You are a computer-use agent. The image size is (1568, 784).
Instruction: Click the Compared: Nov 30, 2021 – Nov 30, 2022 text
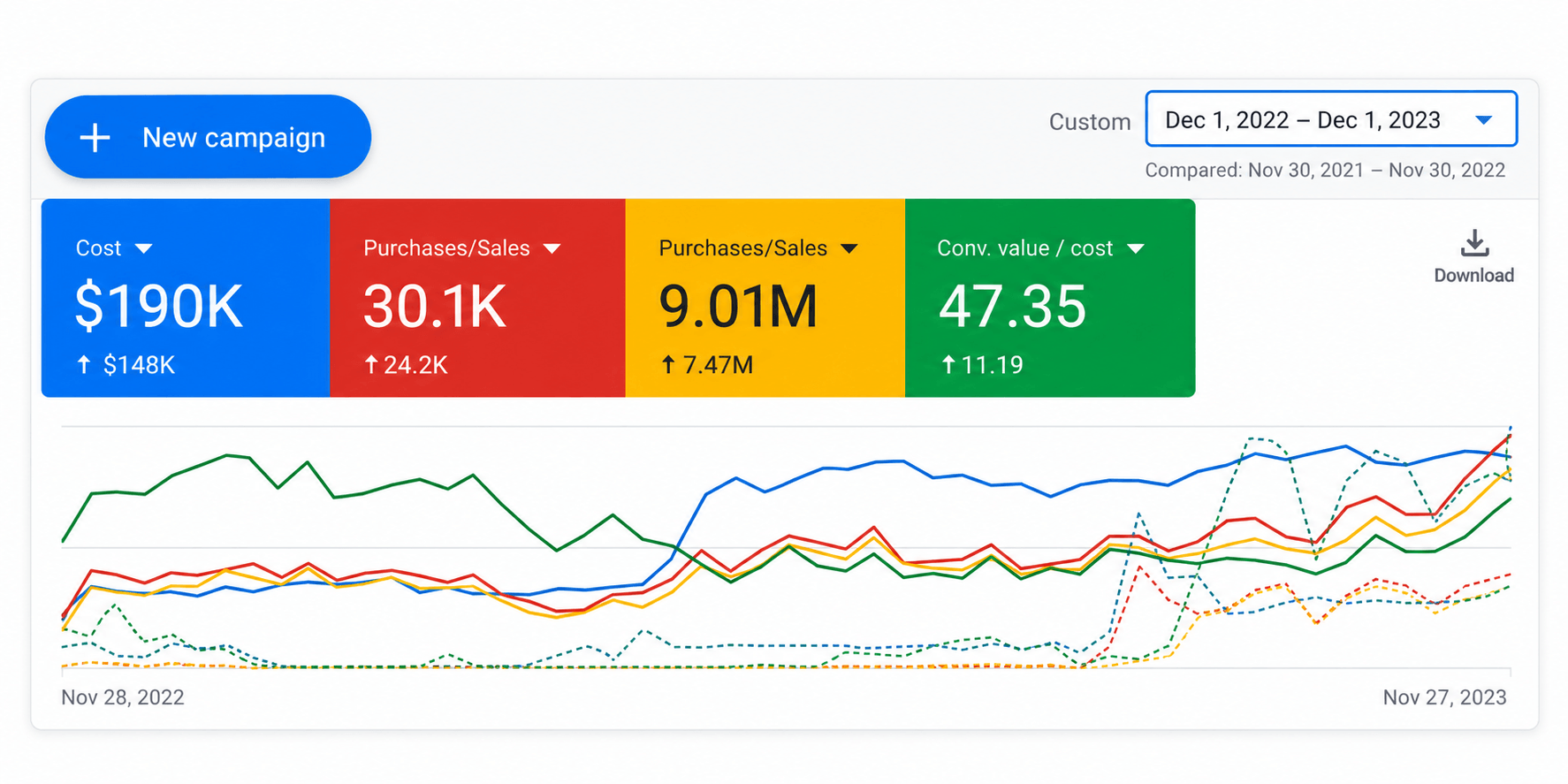pyautogui.click(x=1325, y=170)
